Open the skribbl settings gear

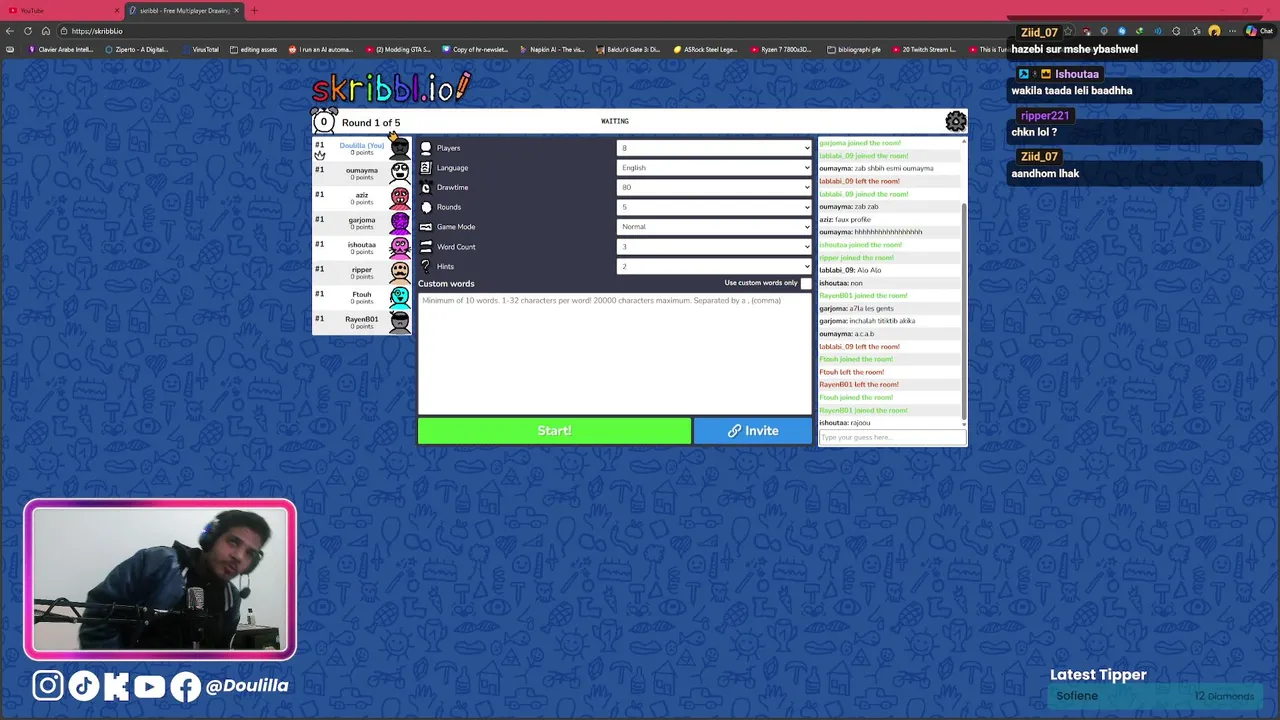coord(956,121)
